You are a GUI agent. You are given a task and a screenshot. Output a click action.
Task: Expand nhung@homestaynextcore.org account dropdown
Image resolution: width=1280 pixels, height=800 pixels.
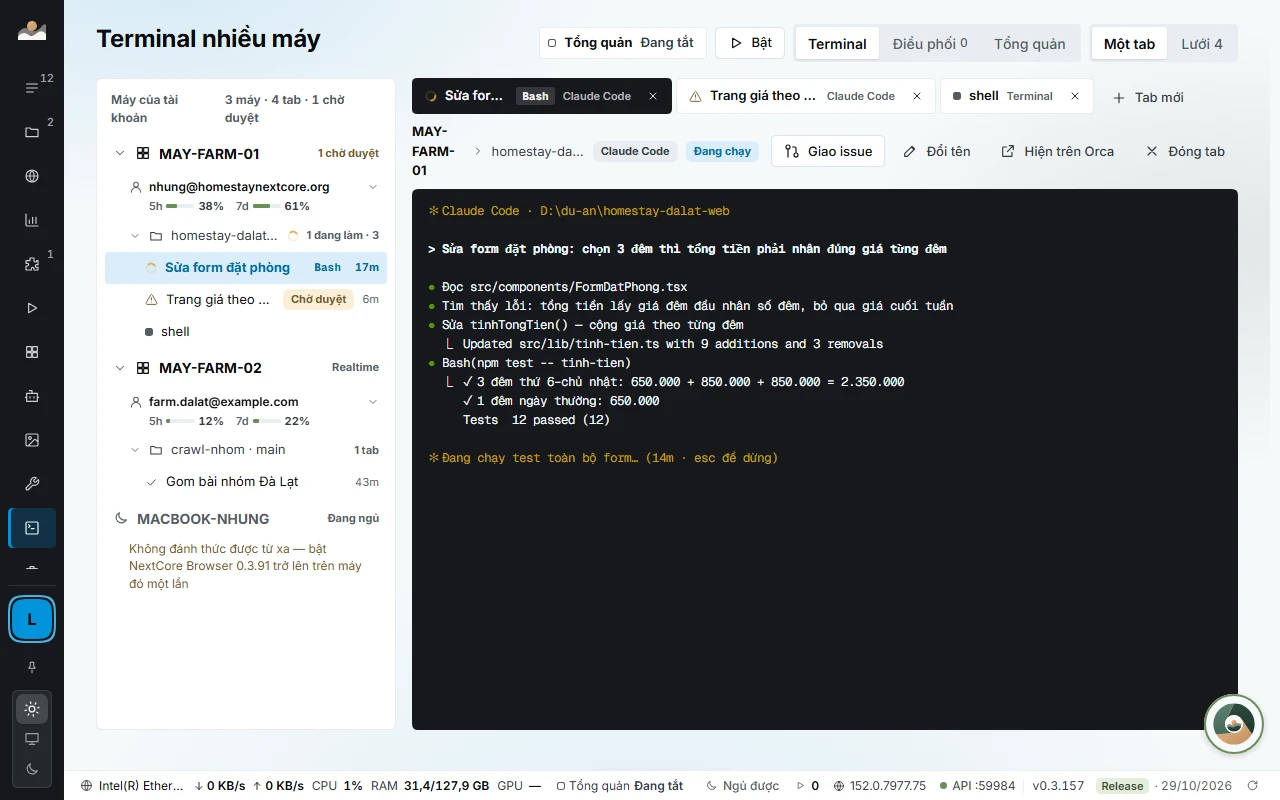(373, 187)
